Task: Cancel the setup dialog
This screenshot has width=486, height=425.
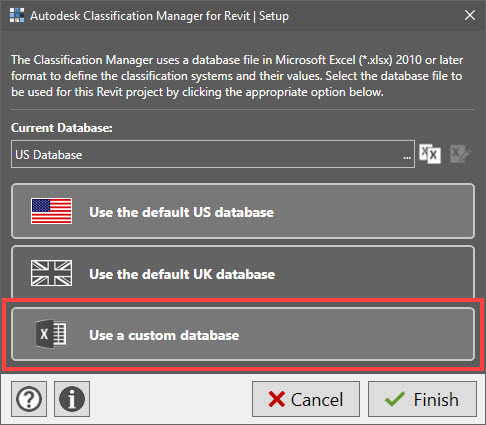Action: click(306, 399)
